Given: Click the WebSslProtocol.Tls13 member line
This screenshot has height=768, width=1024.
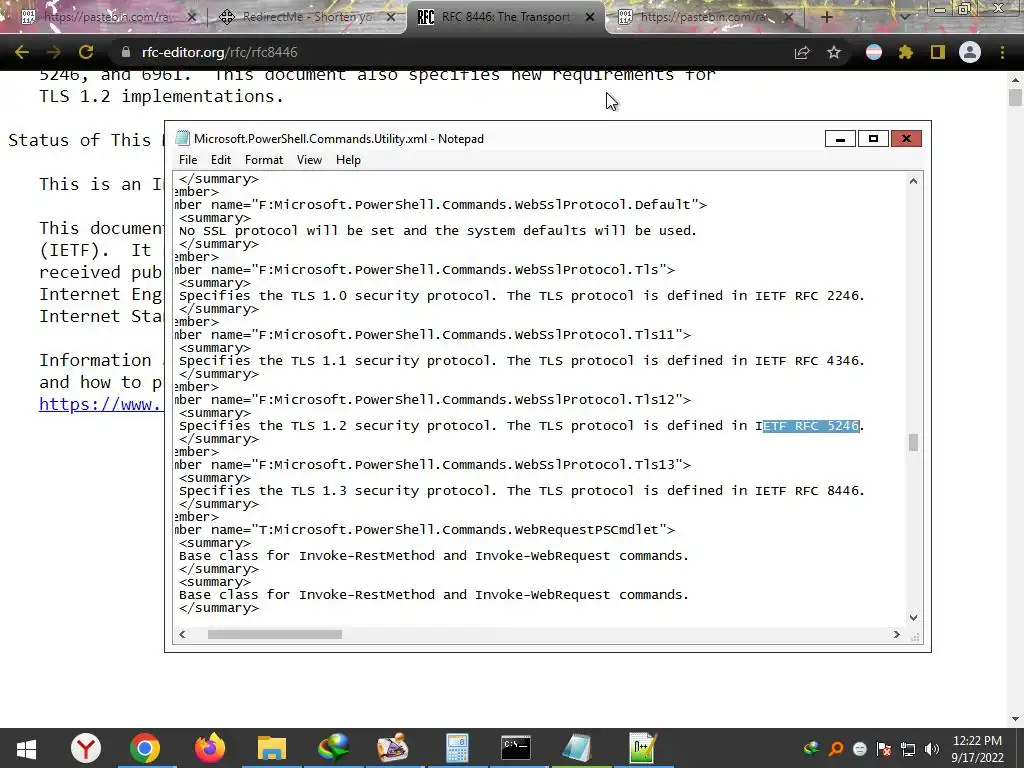Looking at the screenshot, I should pos(433,465).
